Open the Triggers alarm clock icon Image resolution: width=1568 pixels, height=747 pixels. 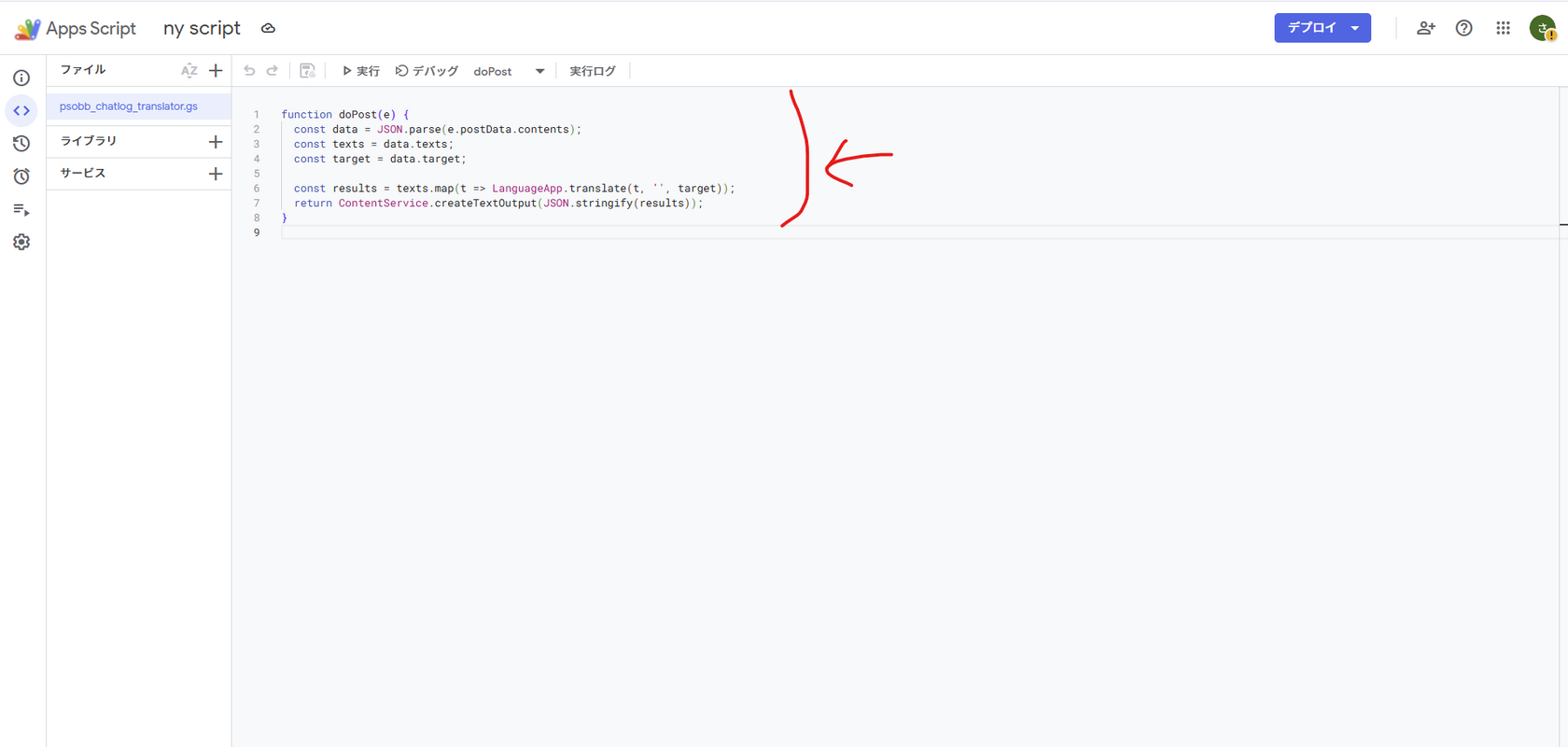click(21, 176)
